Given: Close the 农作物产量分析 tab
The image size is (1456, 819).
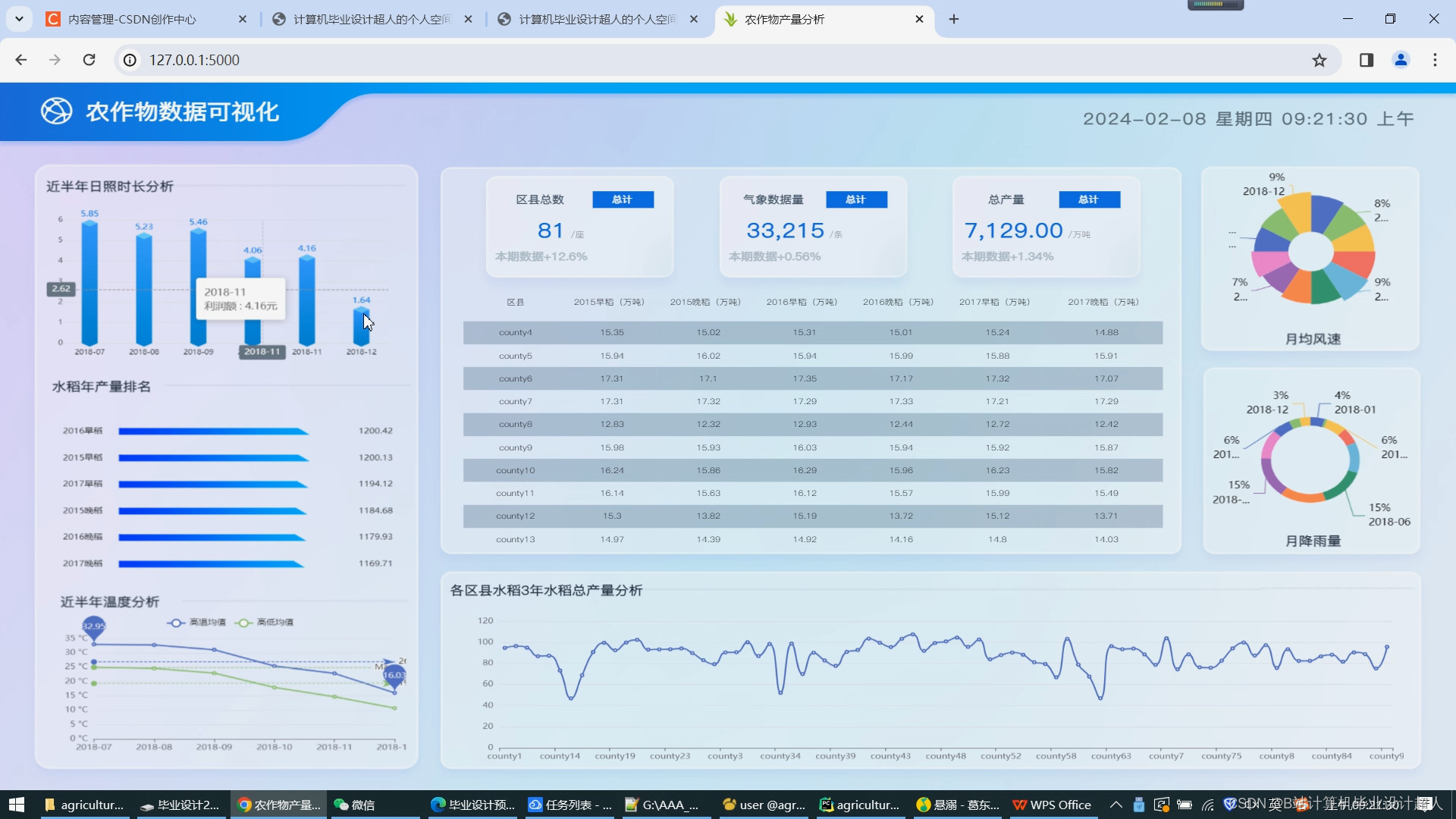Looking at the screenshot, I should click(x=919, y=19).
